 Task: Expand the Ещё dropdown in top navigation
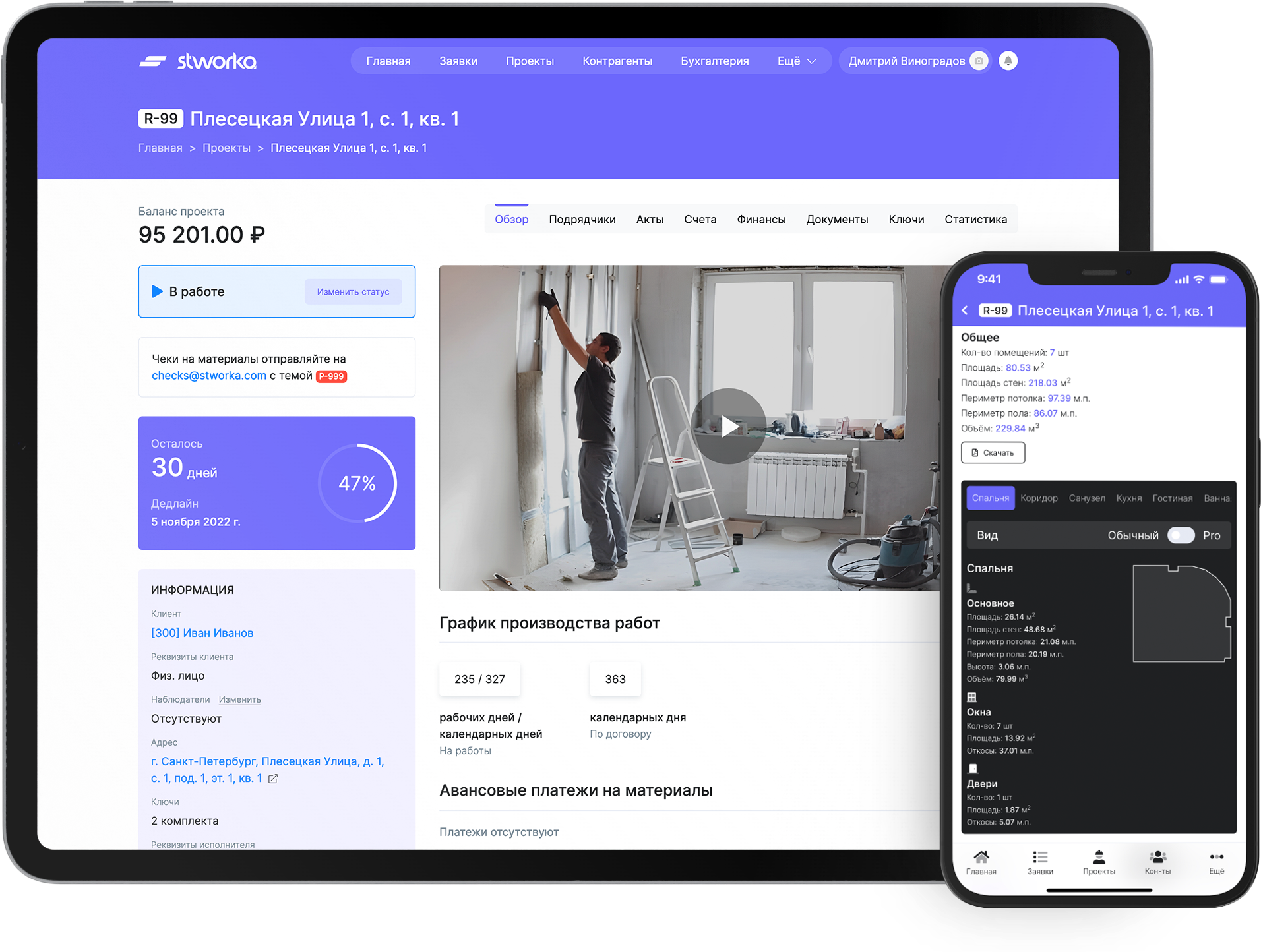click(x=797, y=61)
